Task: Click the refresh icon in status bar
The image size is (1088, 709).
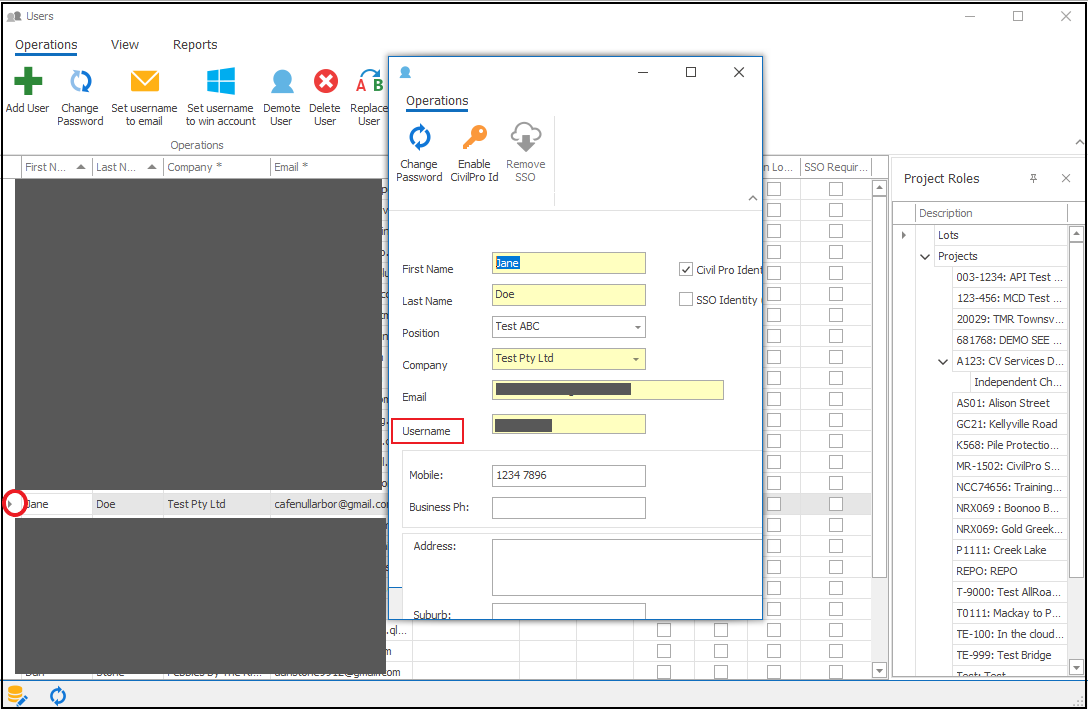Action: [58, 695]
